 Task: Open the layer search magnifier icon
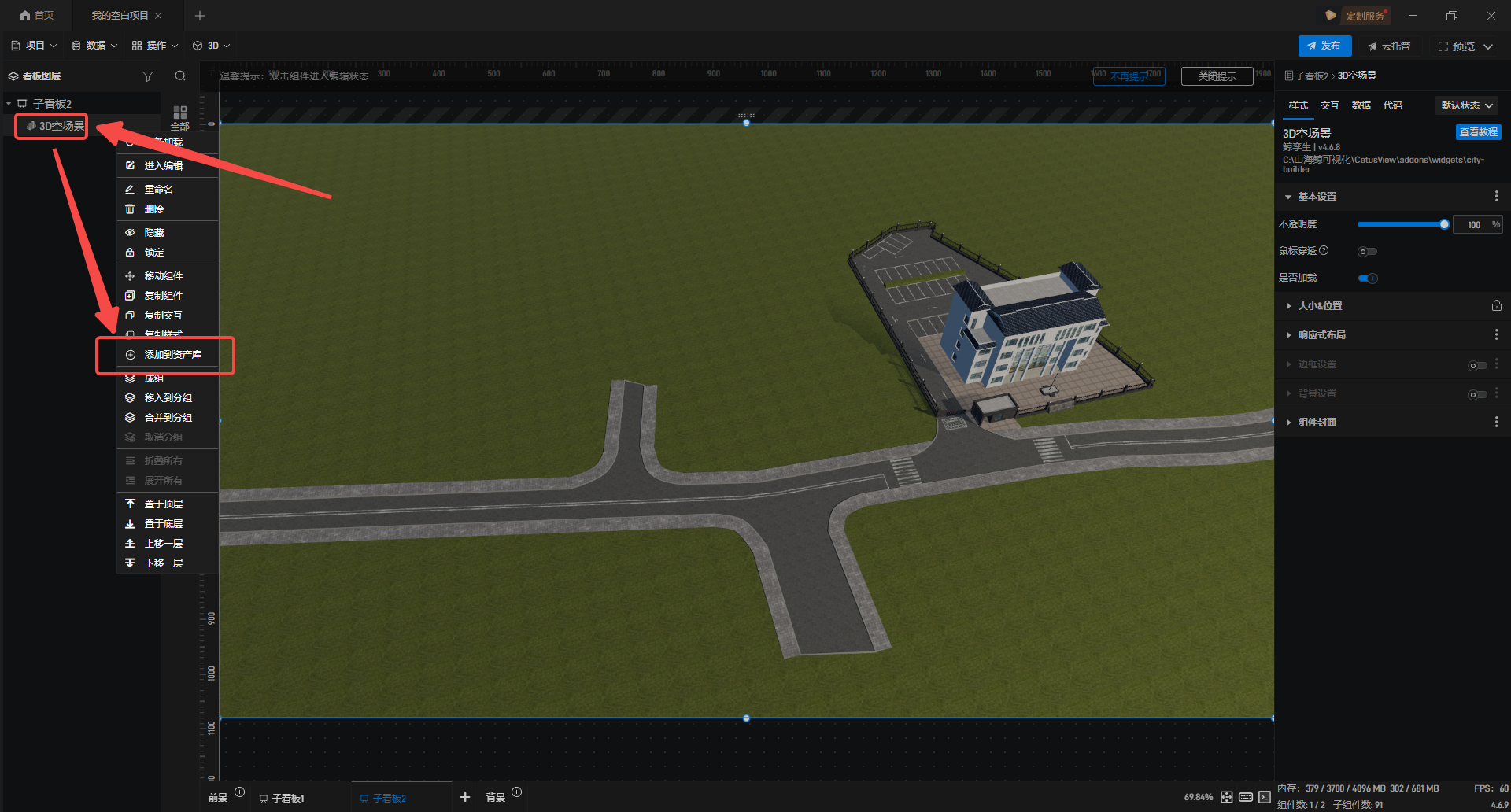coord(180,76)
